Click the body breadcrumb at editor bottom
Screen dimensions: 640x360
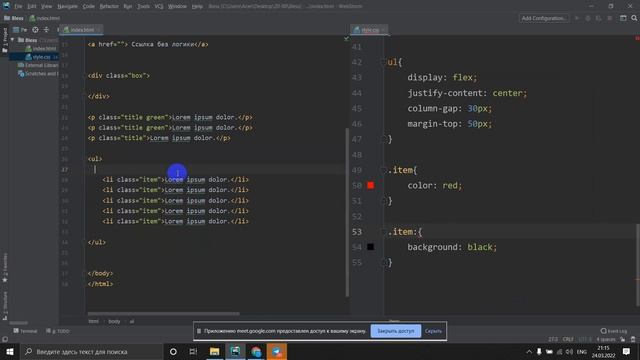point(114,322)
